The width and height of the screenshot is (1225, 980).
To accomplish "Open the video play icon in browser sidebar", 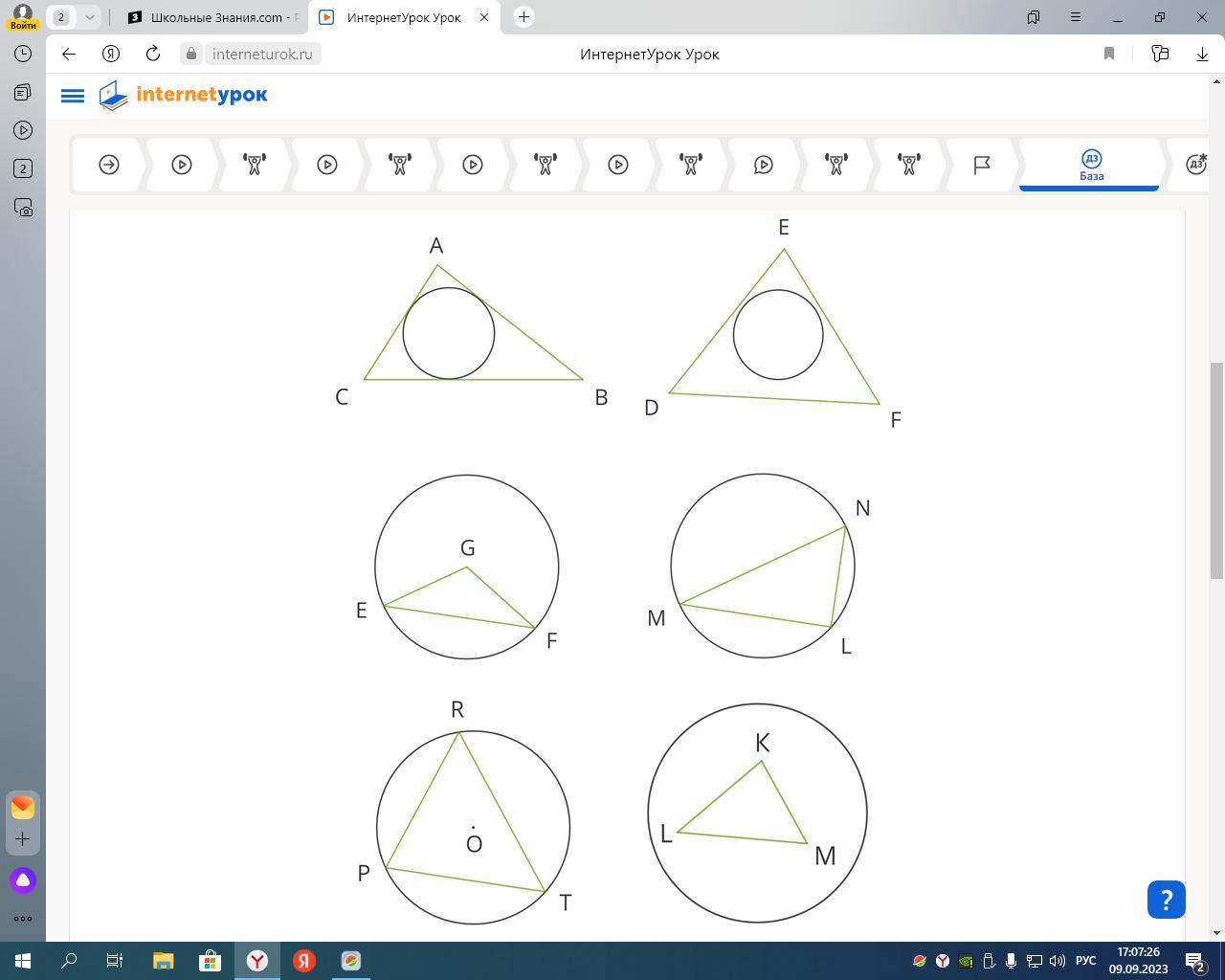I will 23,130.
